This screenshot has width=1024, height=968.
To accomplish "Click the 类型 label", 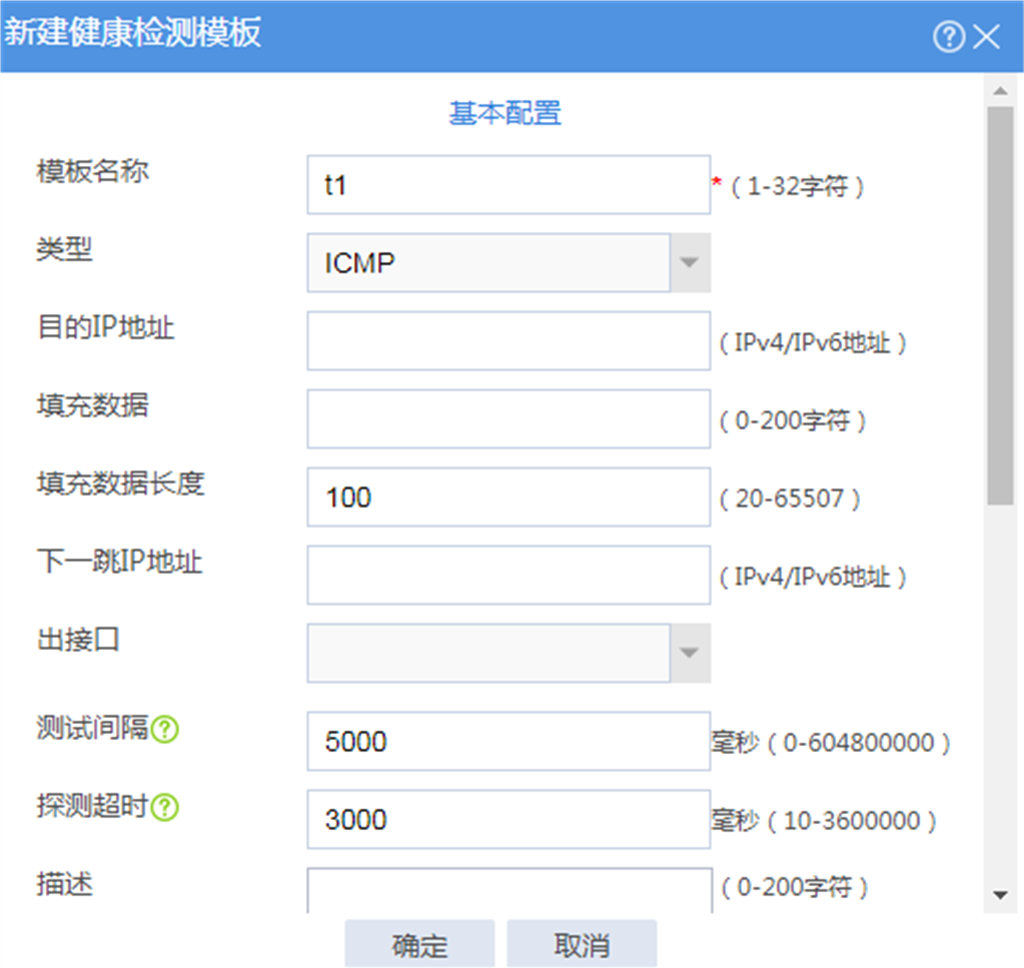I will [65, 250].
